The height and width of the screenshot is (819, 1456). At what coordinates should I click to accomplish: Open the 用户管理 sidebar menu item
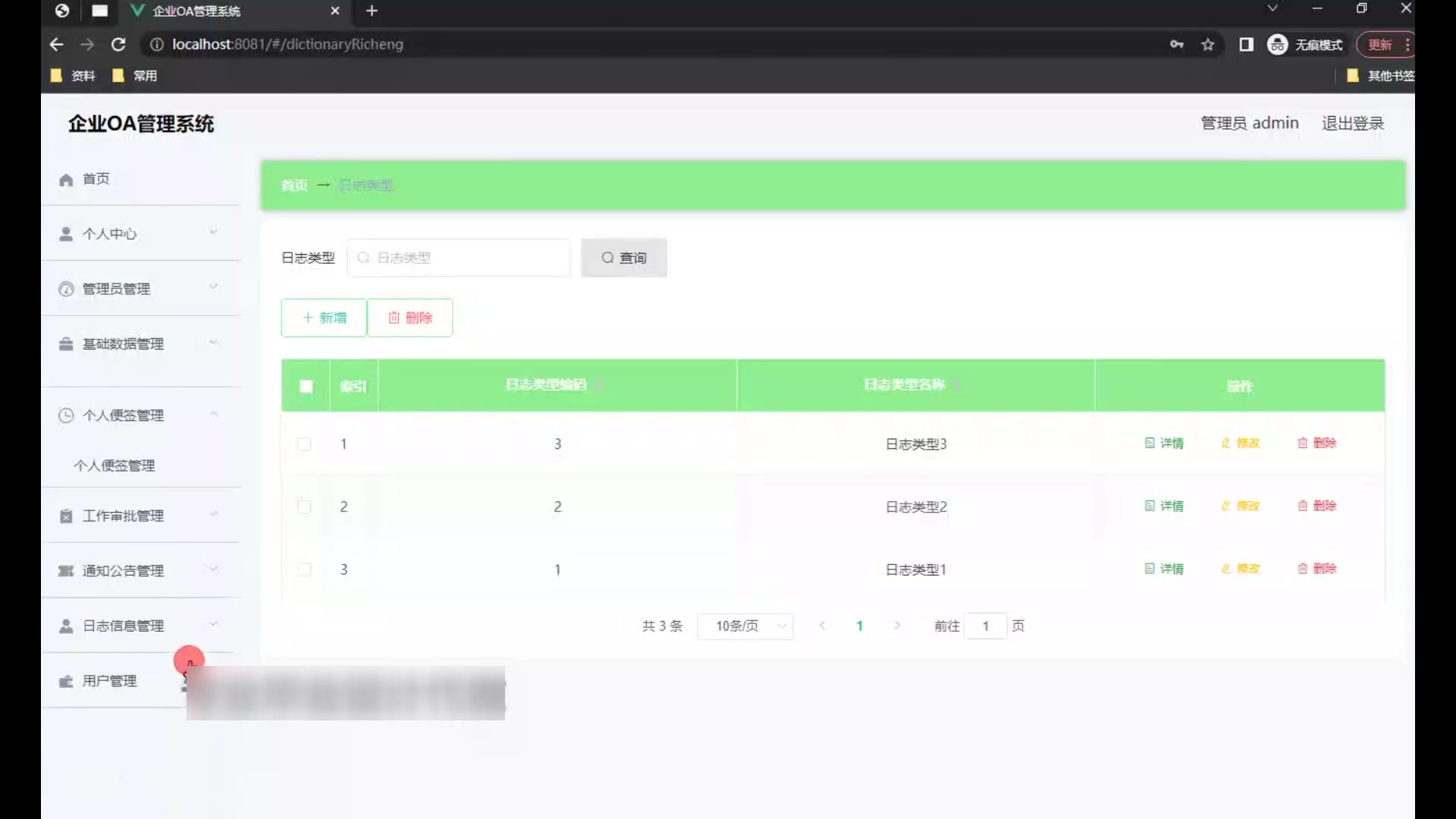110,681
